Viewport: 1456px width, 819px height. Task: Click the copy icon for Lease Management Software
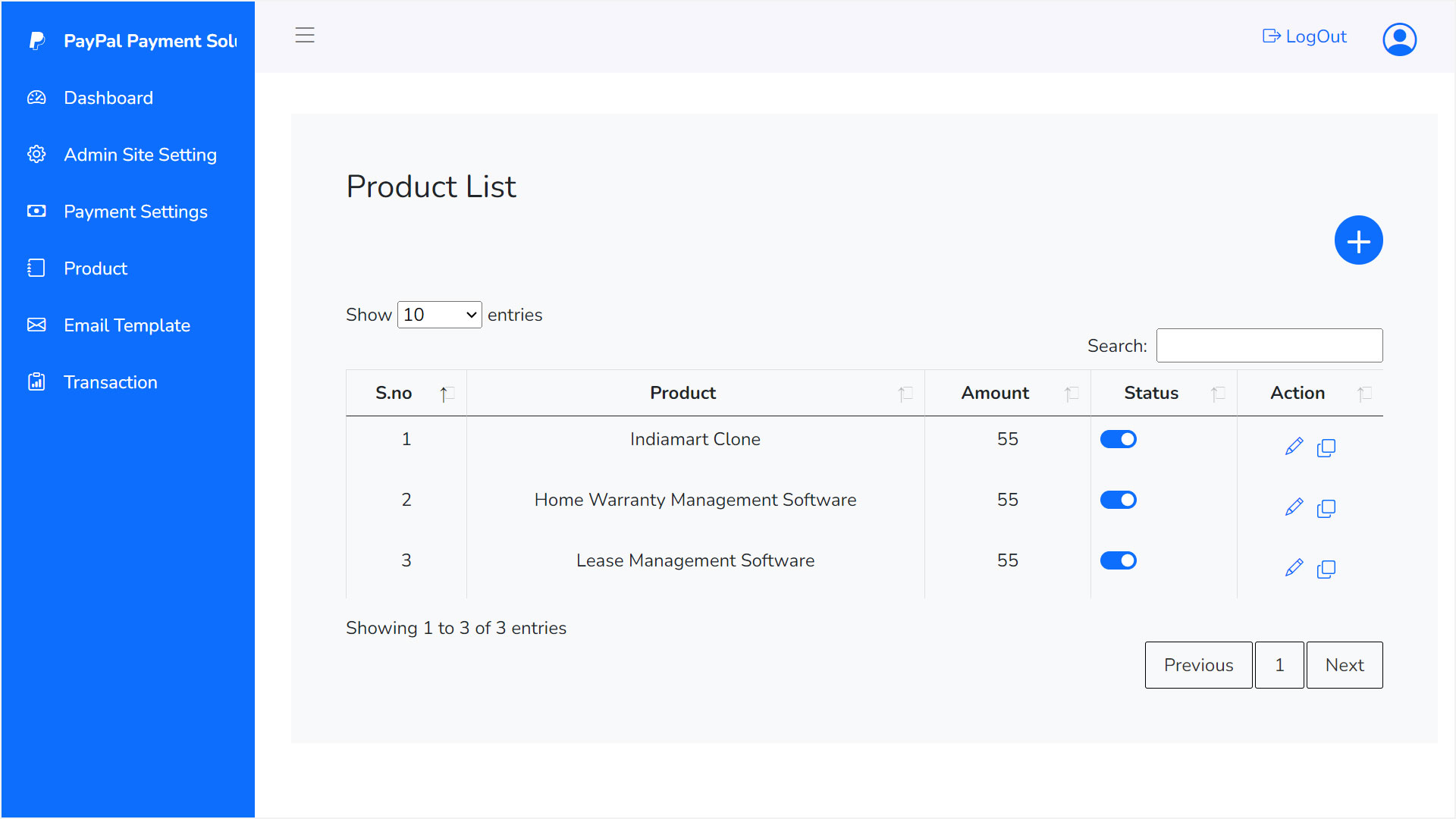coord(1326,569)
